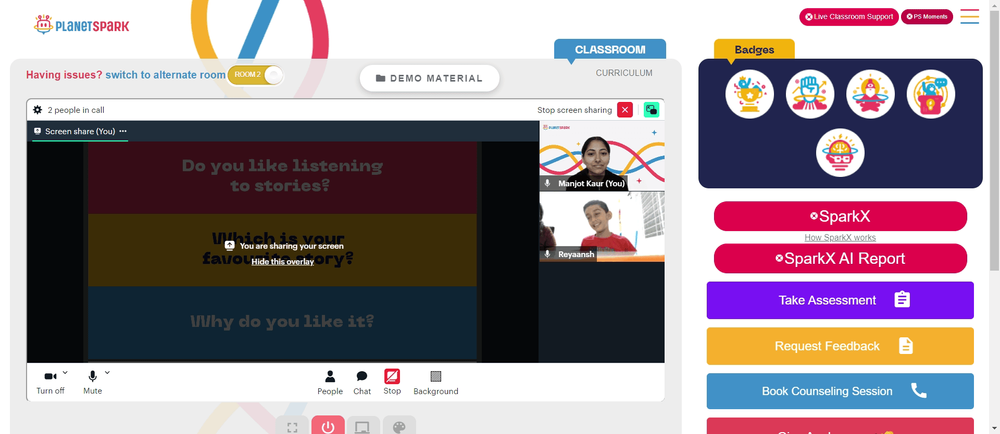
Task: Click Take Assessment button
Action: [x=840, y=300]
